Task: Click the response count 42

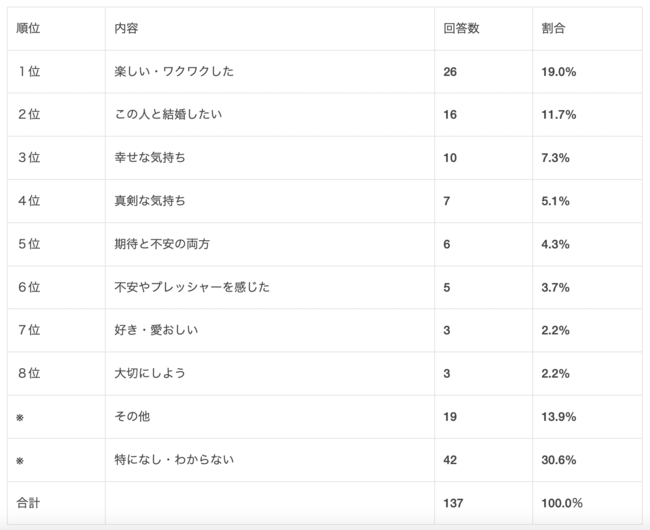Action: [450, 459]
